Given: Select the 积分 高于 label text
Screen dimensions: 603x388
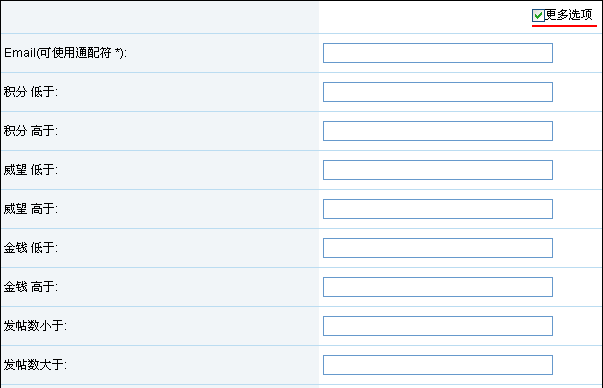Looking at the screenshot, I should (x=31, y=131).
